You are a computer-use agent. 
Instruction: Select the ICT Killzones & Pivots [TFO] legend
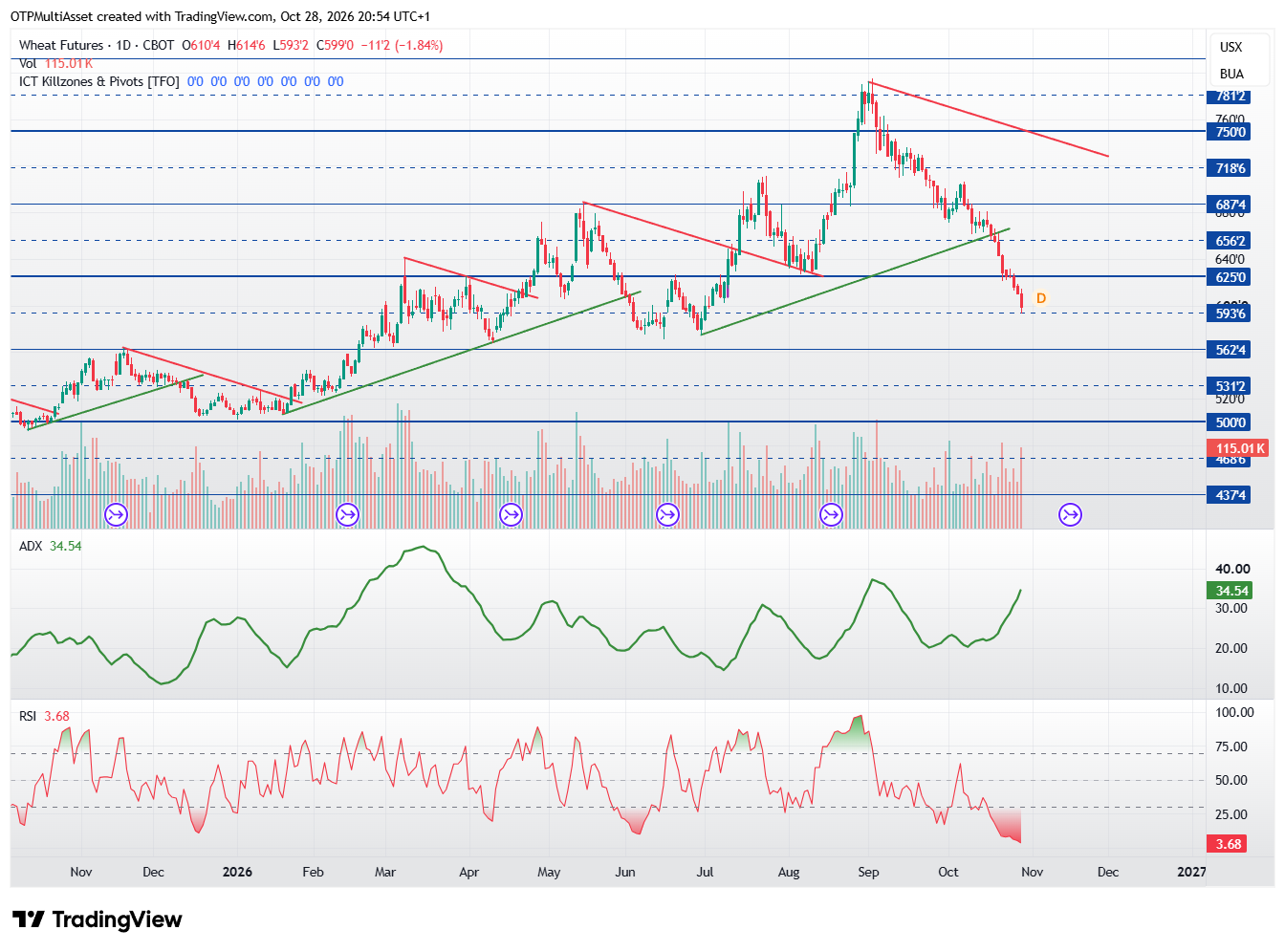99,81
